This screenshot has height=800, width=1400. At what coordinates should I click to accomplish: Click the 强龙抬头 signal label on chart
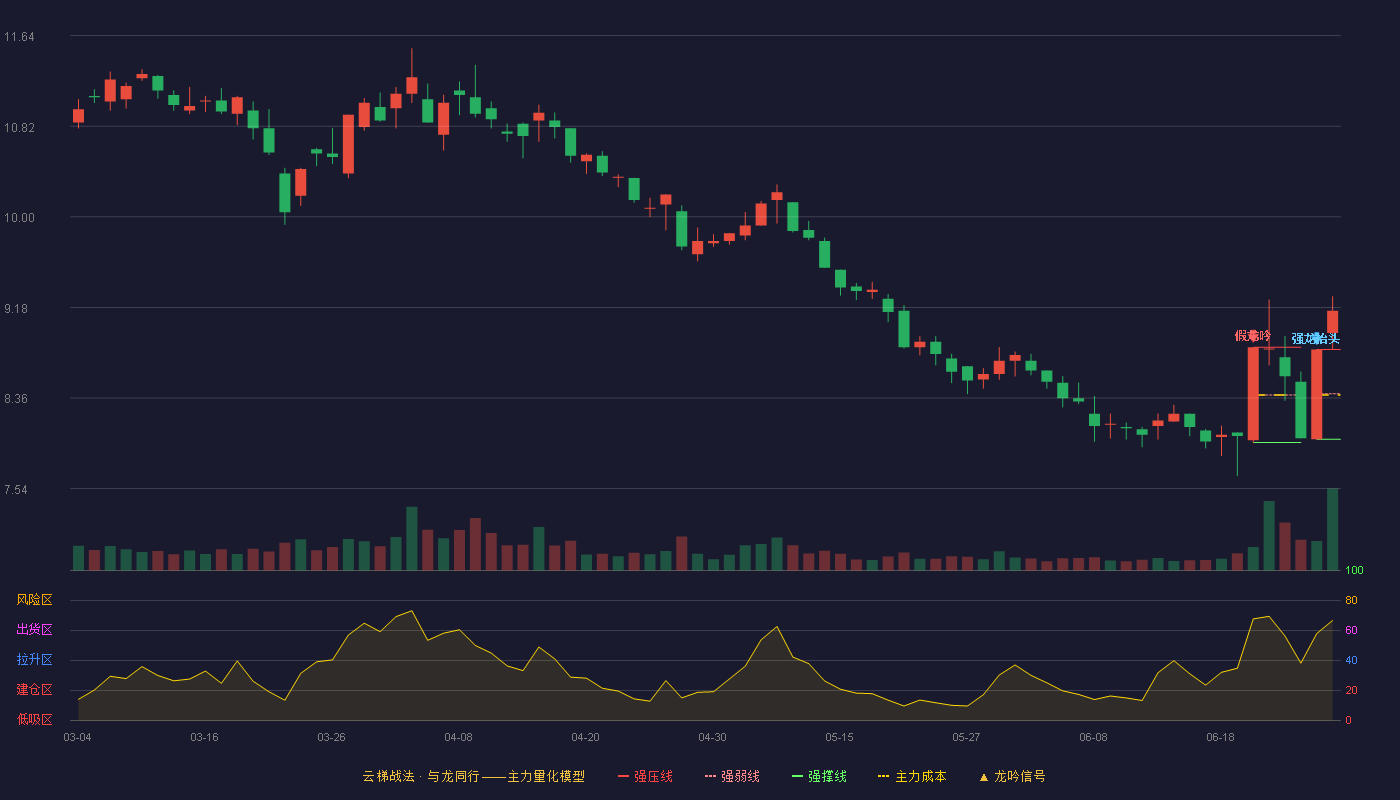[1315, 339]
